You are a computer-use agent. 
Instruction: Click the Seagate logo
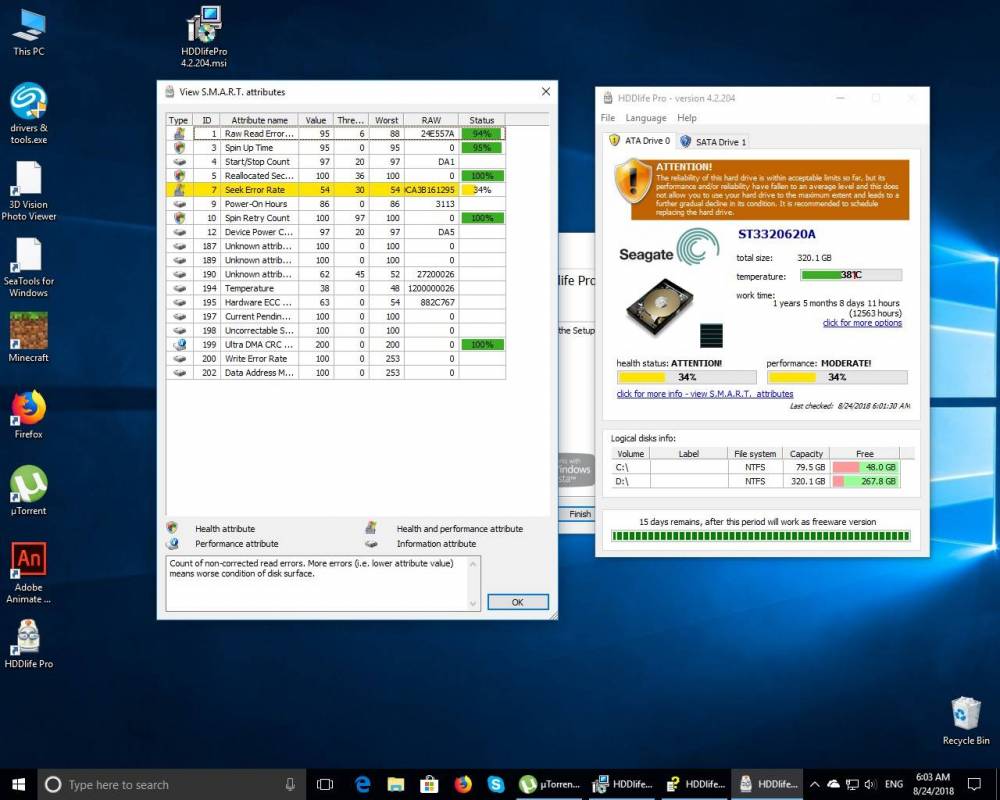(x=669, y=248)
